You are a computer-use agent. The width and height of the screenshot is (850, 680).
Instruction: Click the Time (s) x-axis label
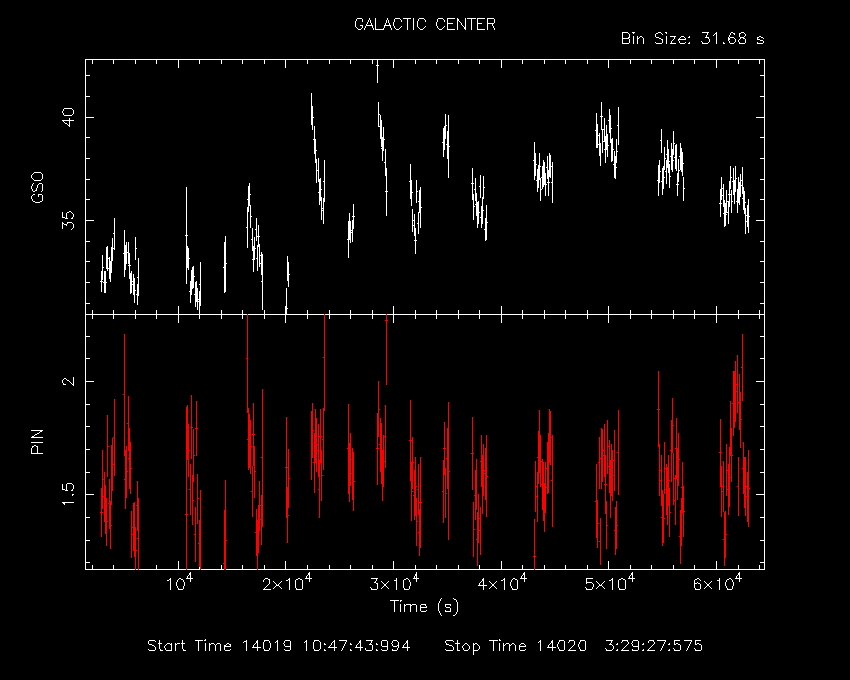click(x=424, y=606)
